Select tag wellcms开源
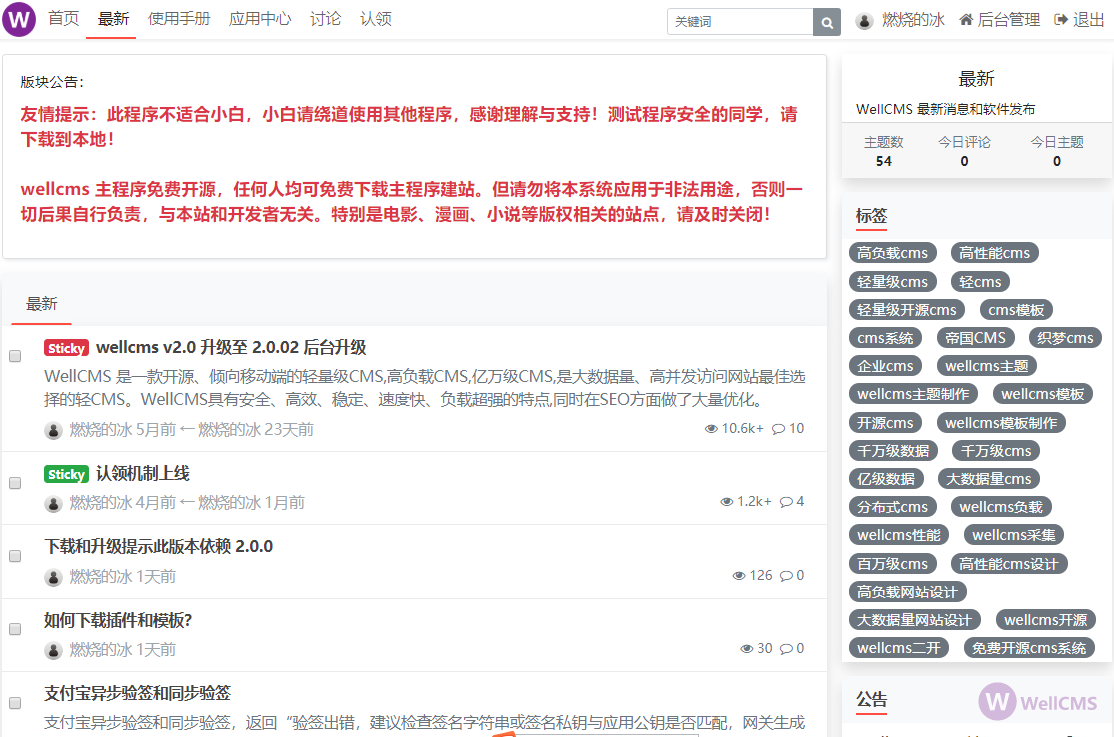This screenshot has height=737, width=1114. pos(1046,620)
